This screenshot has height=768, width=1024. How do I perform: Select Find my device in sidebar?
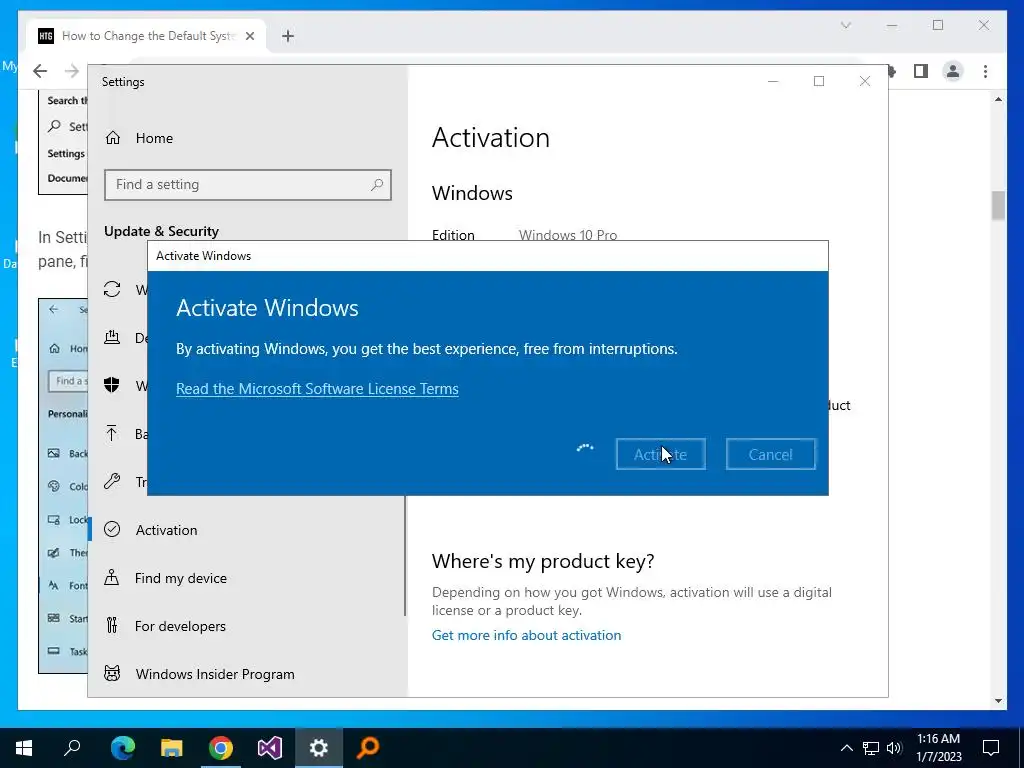click(181, 578)
